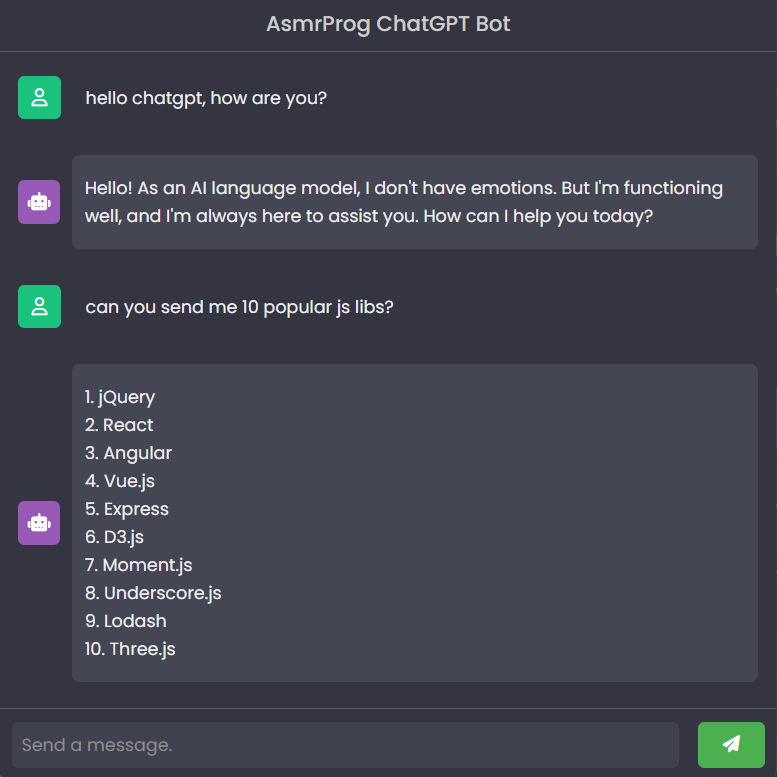This screenshot has width=777, height=777.
Task: Click the '7. Moment.js' list entry
Action: pos(139,565)
